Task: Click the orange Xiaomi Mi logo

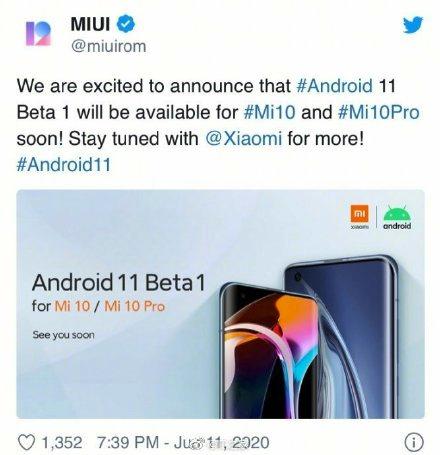Action: tap(360, 213)
